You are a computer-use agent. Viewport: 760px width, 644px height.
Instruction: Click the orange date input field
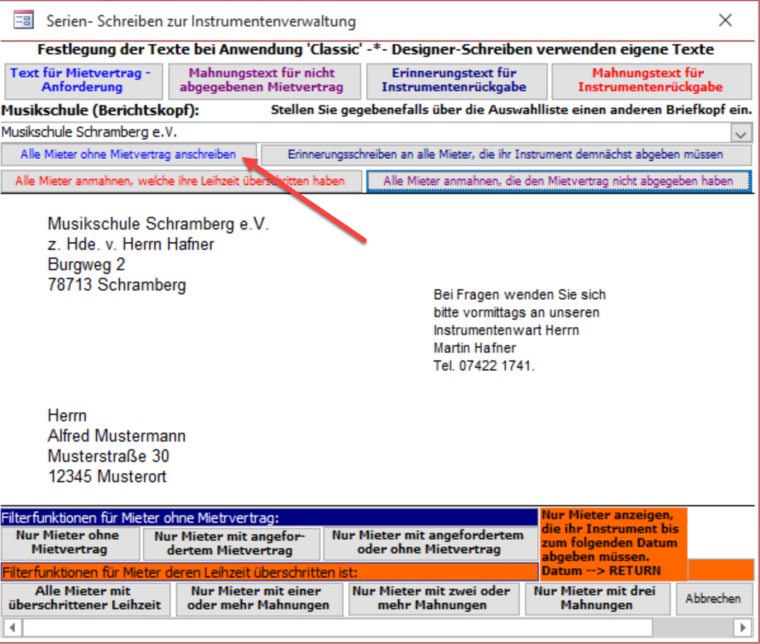coord(720,570)
